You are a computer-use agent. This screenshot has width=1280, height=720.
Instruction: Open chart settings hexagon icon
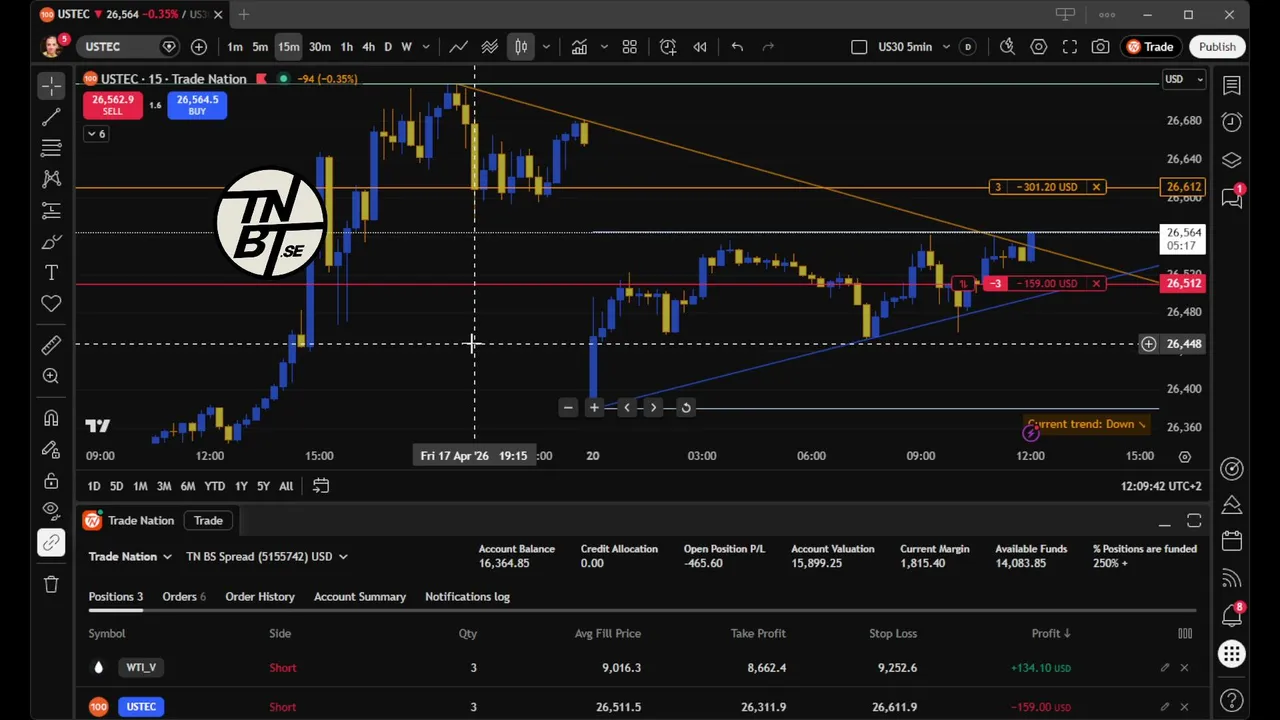(x=1039, y=47)
